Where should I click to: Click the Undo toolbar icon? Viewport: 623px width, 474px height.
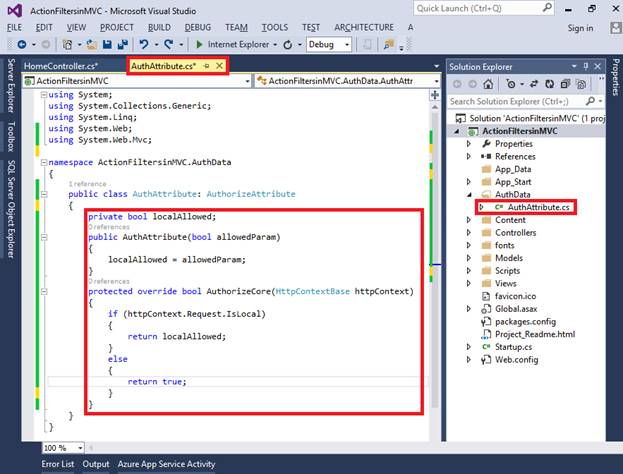(145, 45)
